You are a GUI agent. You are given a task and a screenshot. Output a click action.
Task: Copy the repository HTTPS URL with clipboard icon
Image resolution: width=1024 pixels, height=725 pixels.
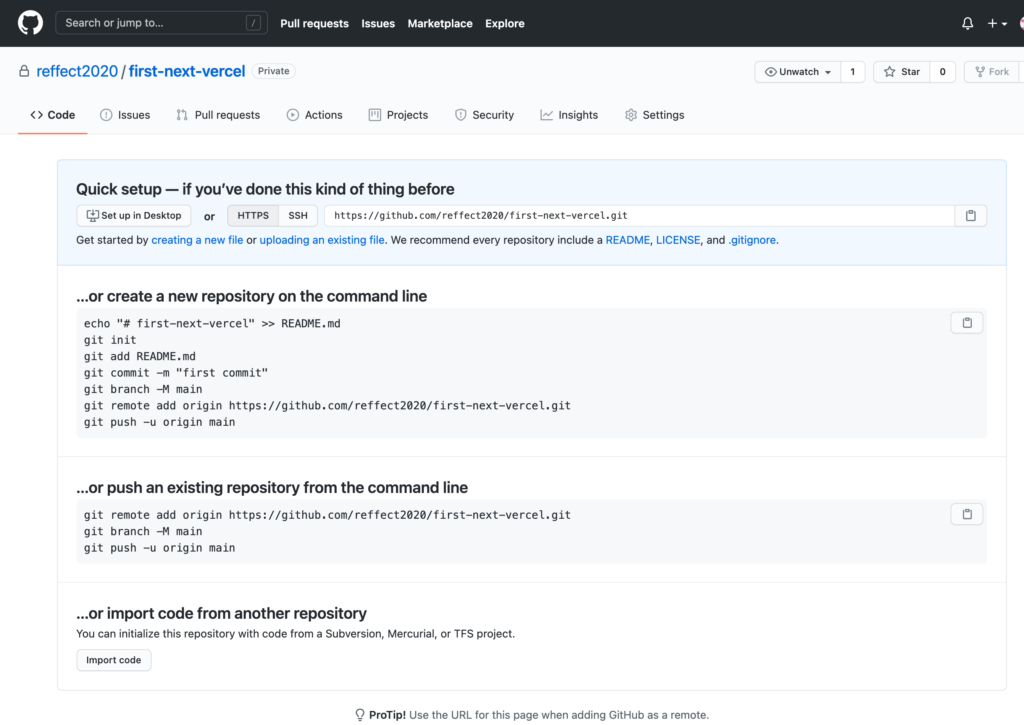click(x=970, y=215)
